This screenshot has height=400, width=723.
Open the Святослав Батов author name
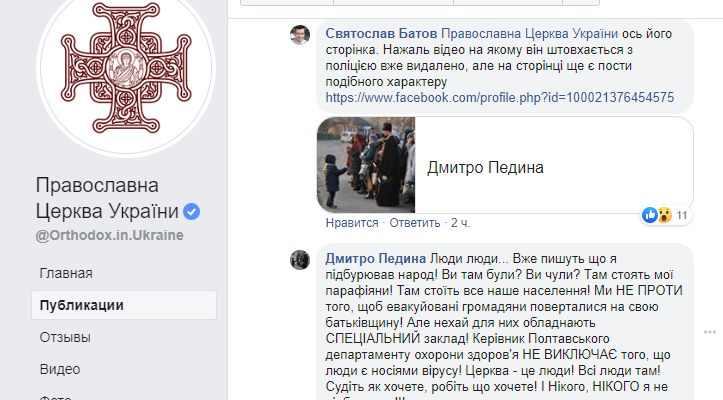(x=381, y=34)
